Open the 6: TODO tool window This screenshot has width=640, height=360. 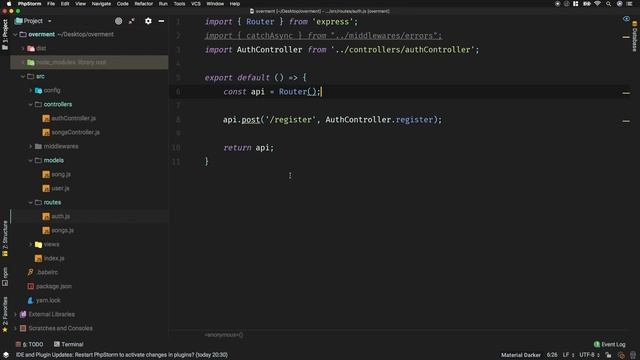tap(29, 344)
